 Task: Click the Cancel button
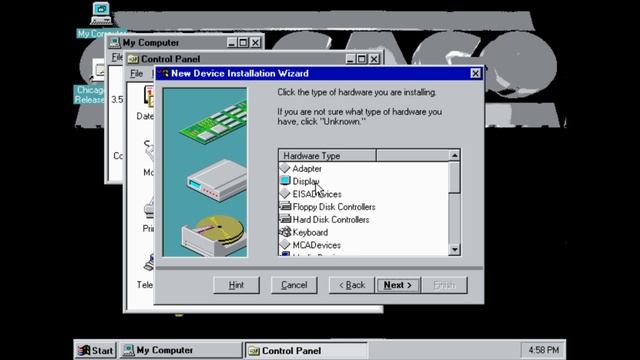294,285
